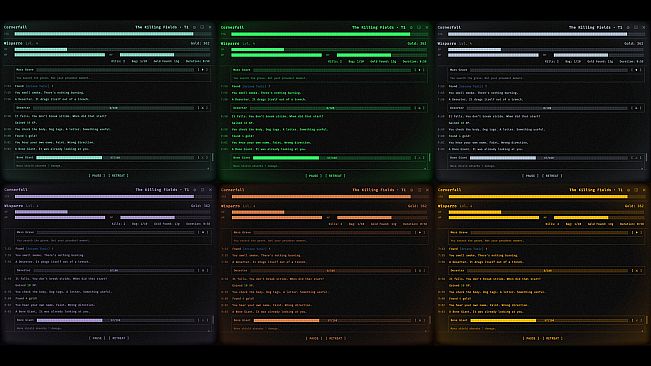Retreat in the white-themed window
Viewport: 651px width, 366px height.
(552, 176)
